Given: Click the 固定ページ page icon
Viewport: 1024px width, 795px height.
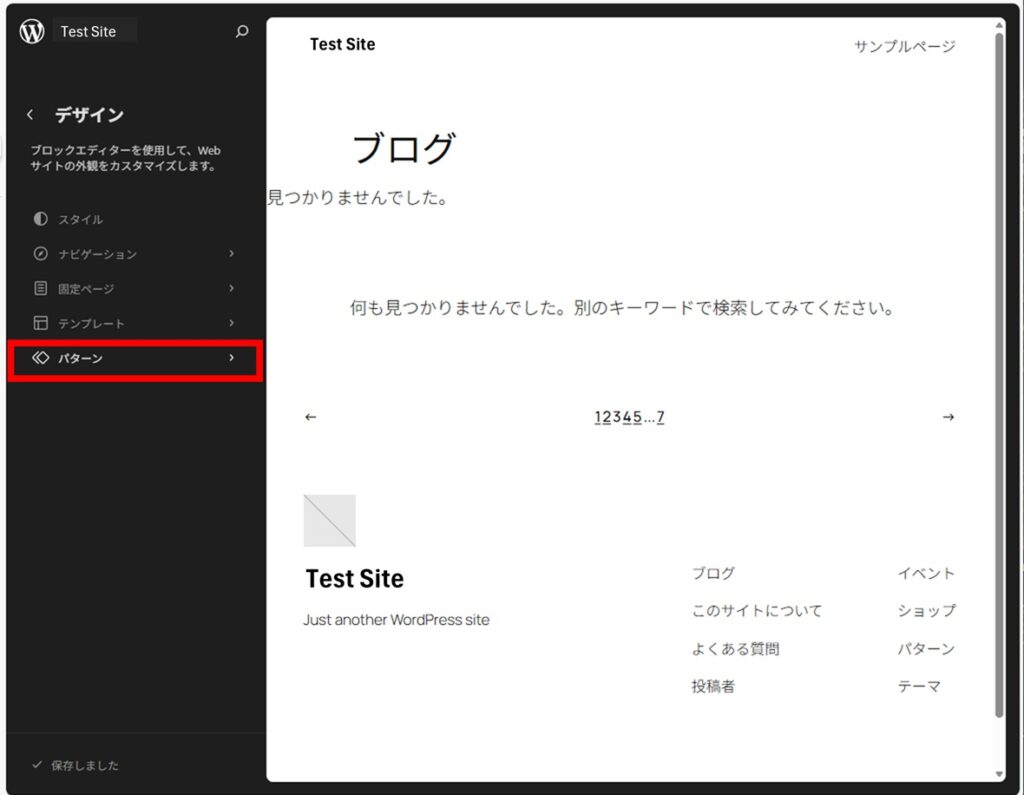Looking at the screenshot, I should [40, 289].
